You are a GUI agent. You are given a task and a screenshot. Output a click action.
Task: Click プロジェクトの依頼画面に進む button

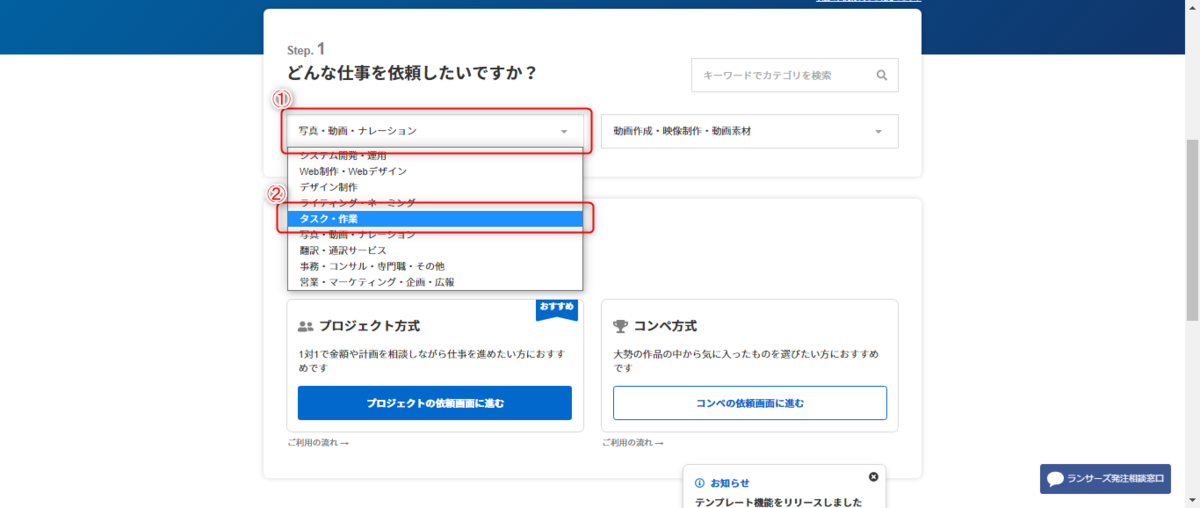pyautogui.click(x=435, y=403)
